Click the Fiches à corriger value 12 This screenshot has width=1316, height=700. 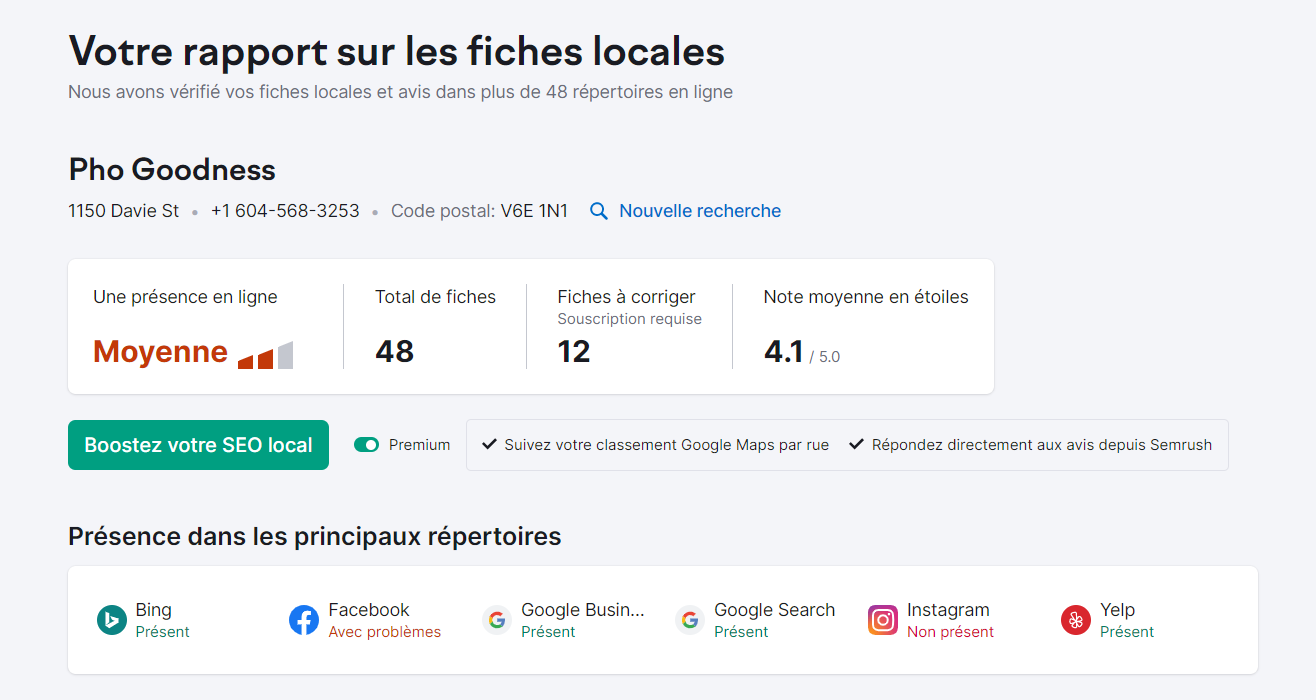574,352
